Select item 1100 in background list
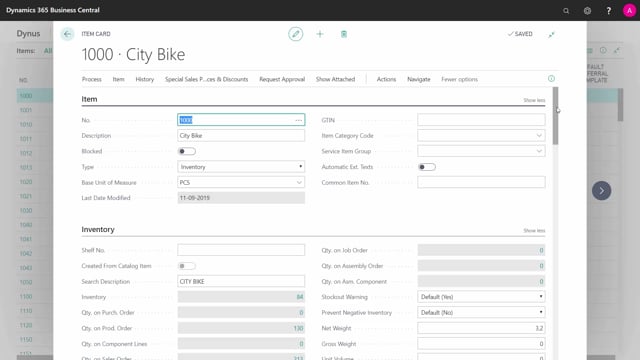640x360 pixels. [26, 296]
